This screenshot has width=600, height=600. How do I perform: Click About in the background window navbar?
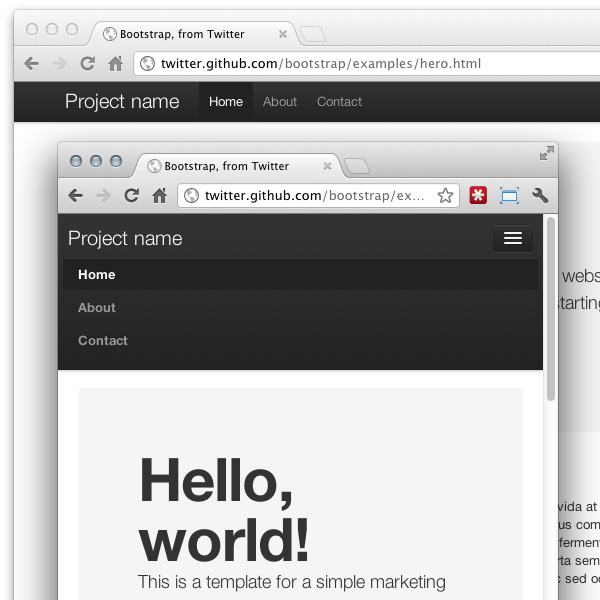pyautogui.click(x=280, y=101)
